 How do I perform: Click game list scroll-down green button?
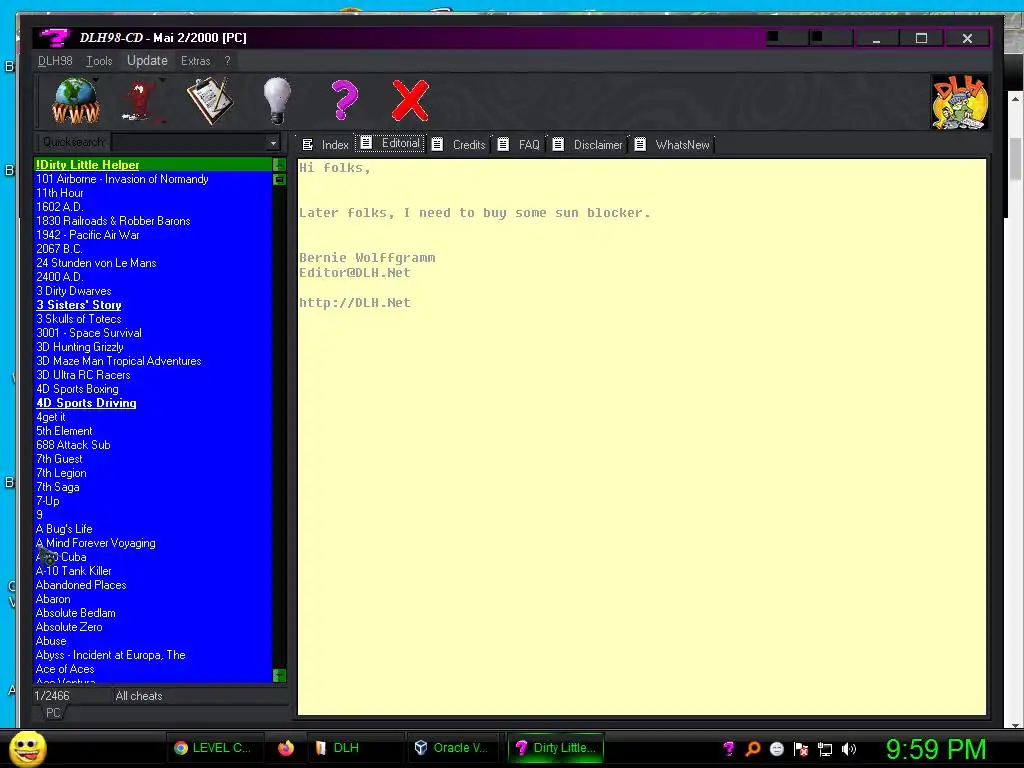(x=280, y=675)
